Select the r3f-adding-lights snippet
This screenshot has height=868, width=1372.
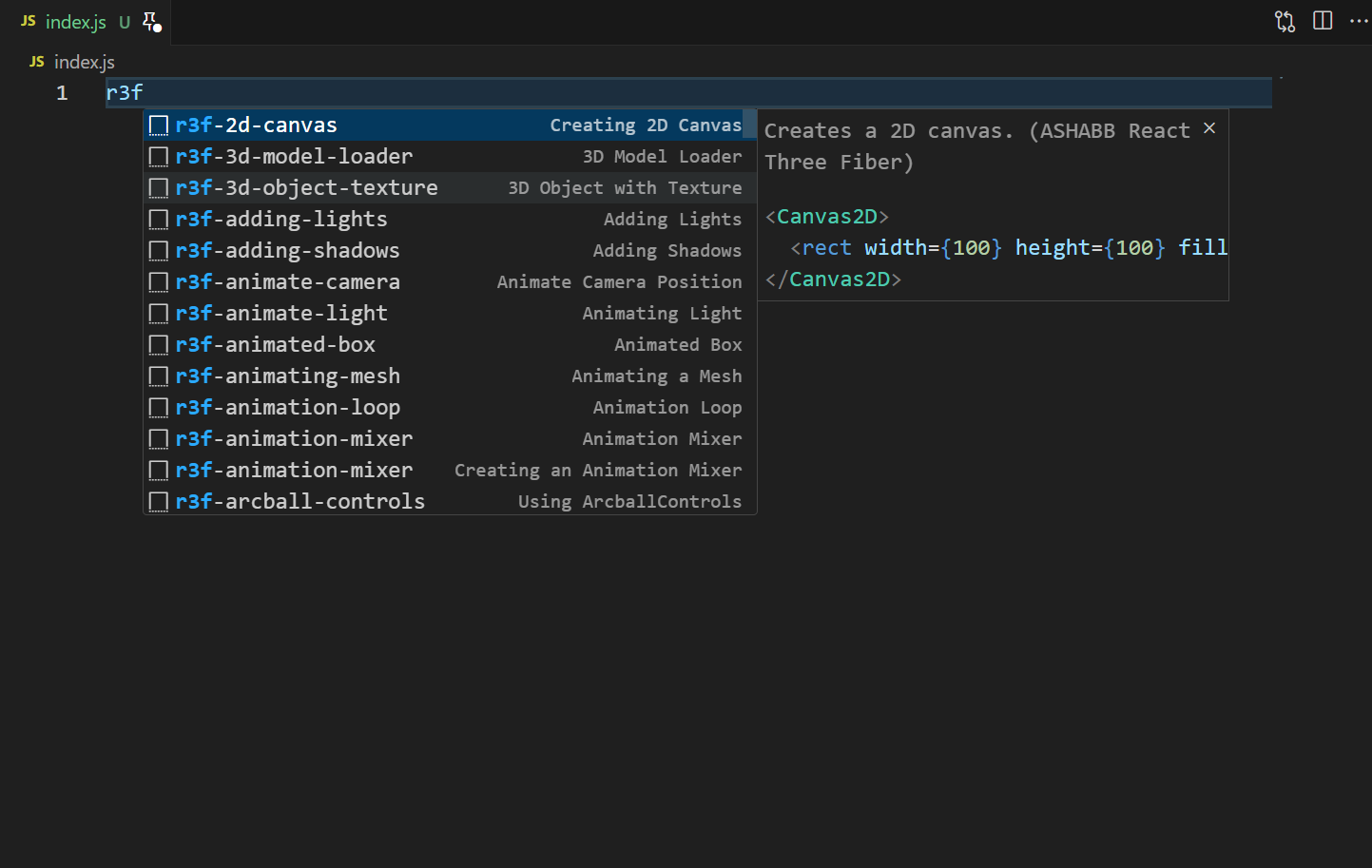[x=450, y=220]
